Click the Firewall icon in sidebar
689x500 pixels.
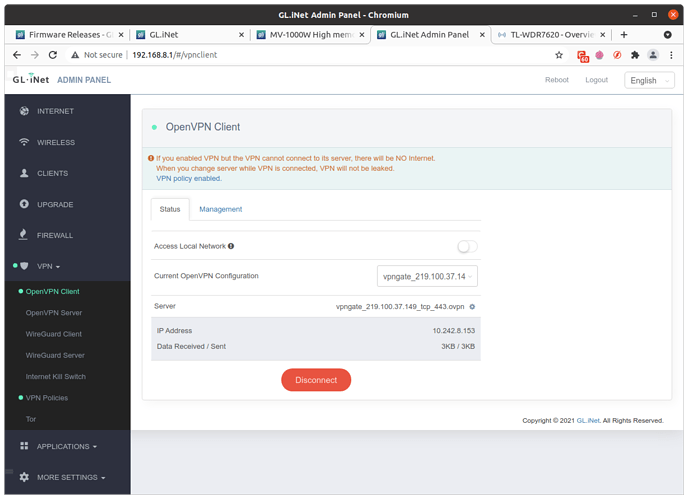click(x=24, y=235)
